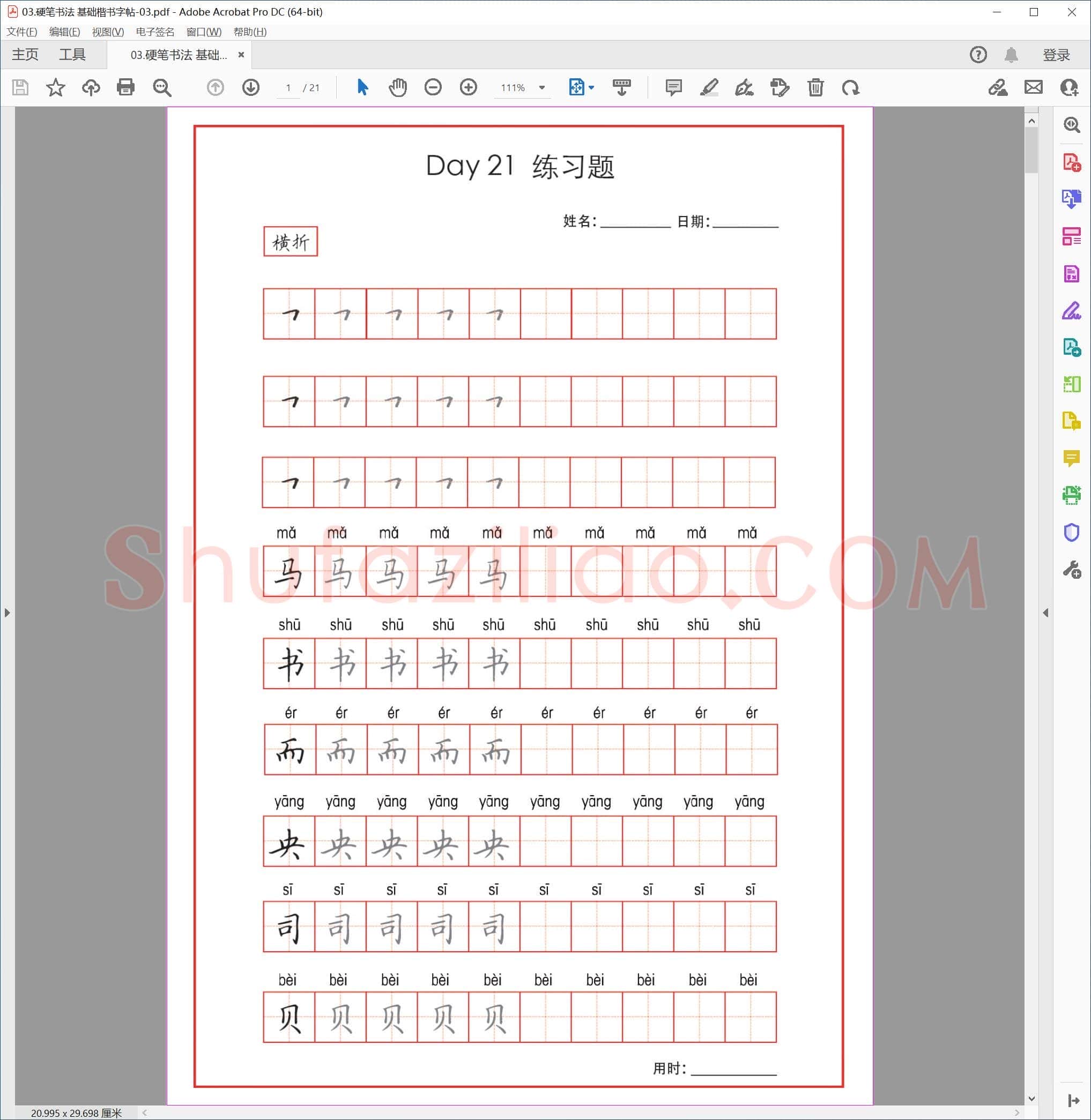Toggle the selection arrow tool
The height and width of the screenshot is (1120, 1091).
(362, 88)
